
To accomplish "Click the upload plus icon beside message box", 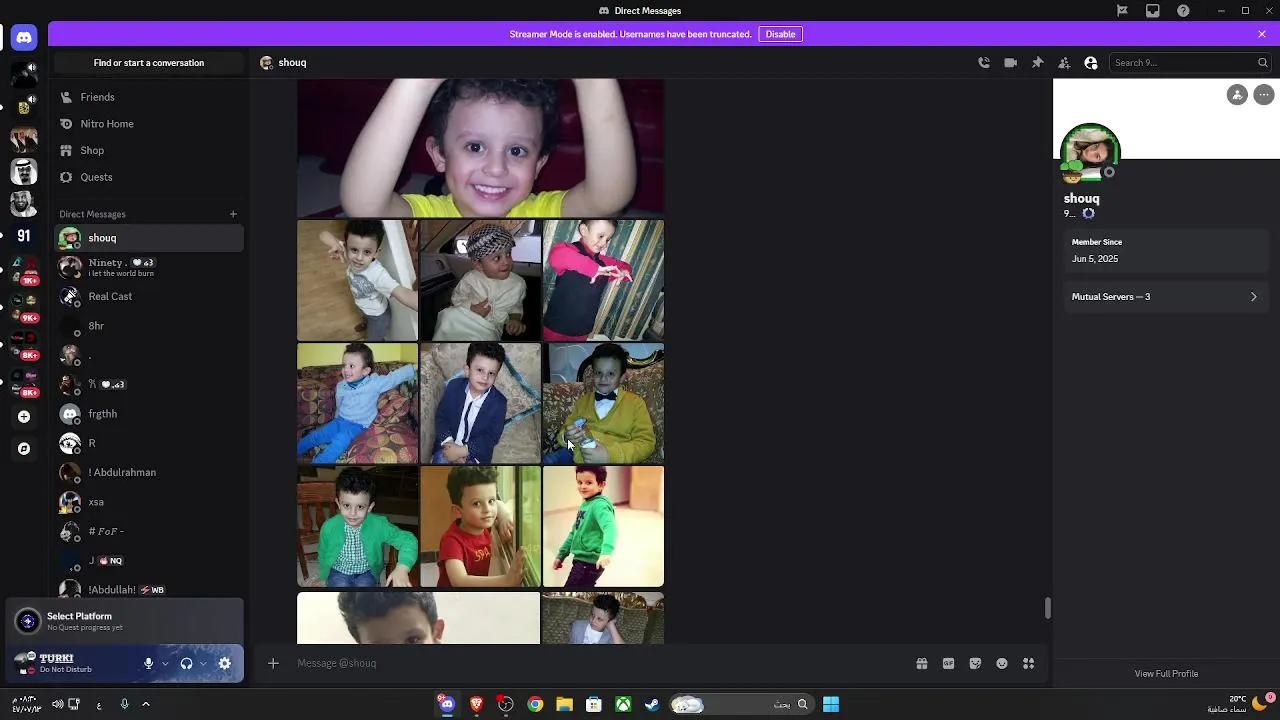I will click(273, 663).
